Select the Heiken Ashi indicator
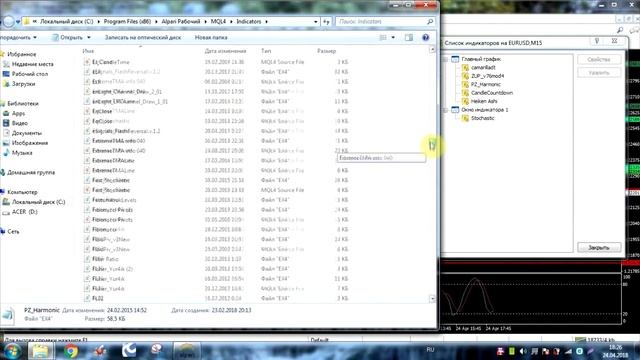 [484, 101]
